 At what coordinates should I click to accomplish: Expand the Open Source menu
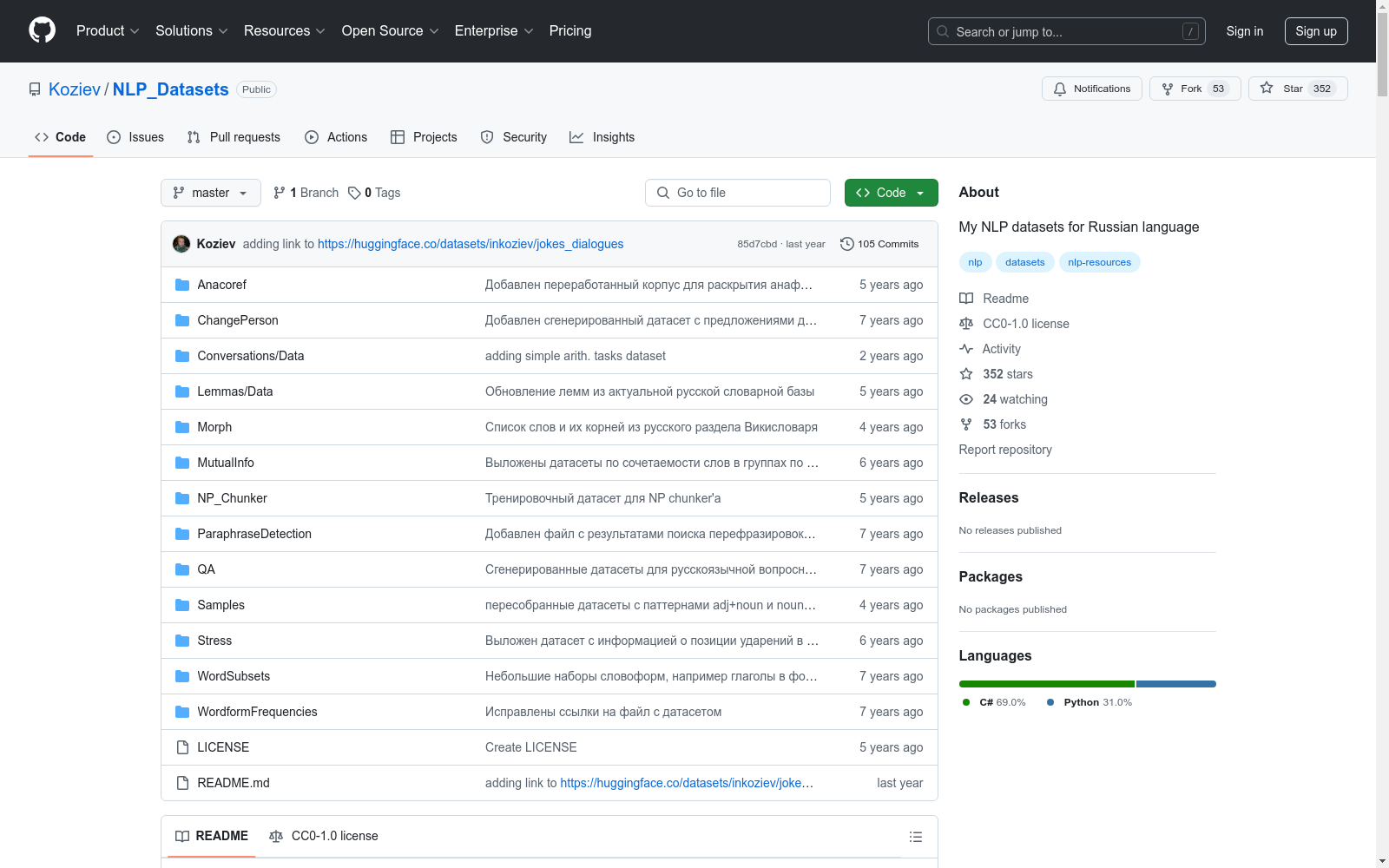point(391,30)
